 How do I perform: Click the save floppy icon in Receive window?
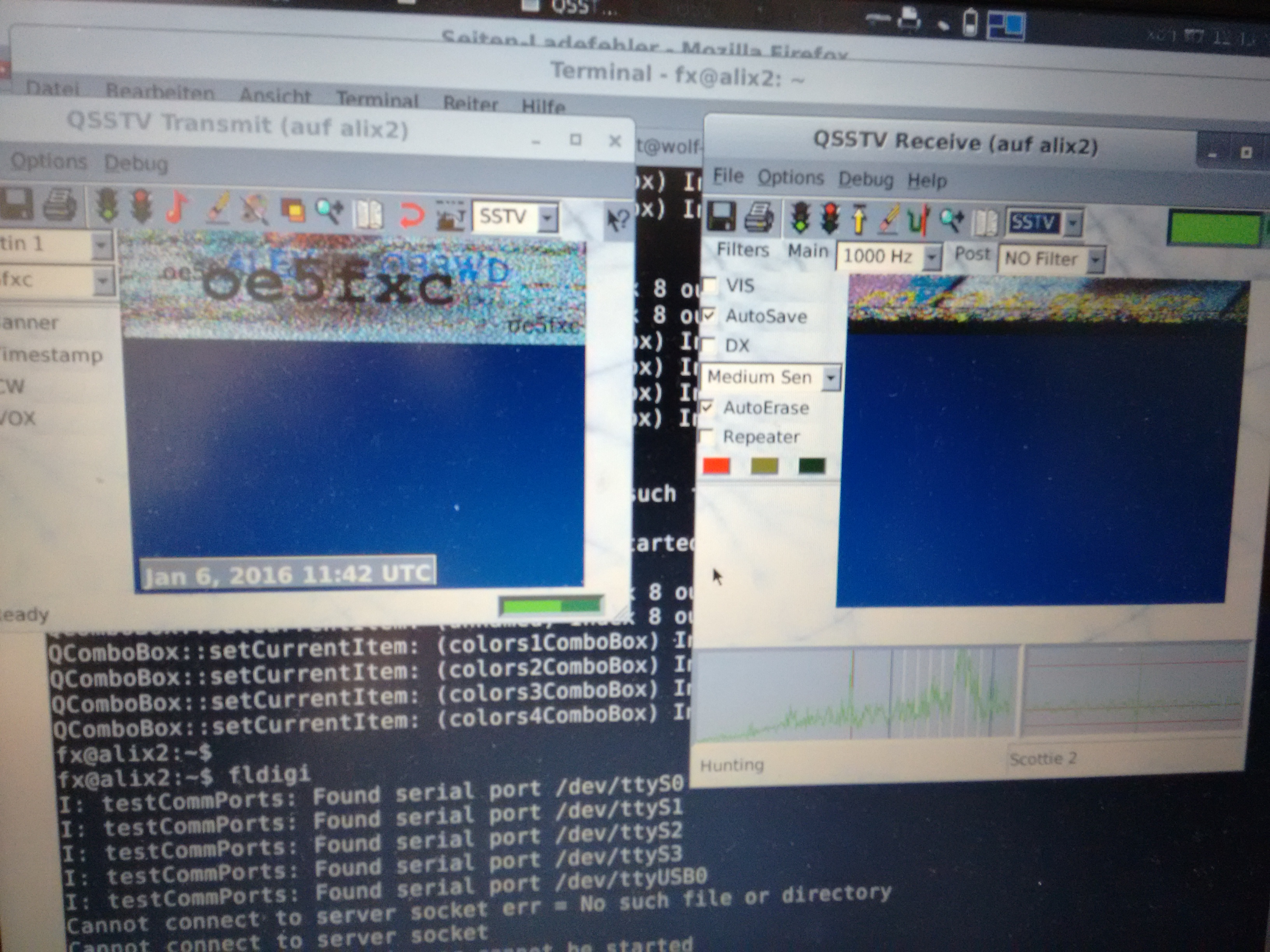[721, 217]
